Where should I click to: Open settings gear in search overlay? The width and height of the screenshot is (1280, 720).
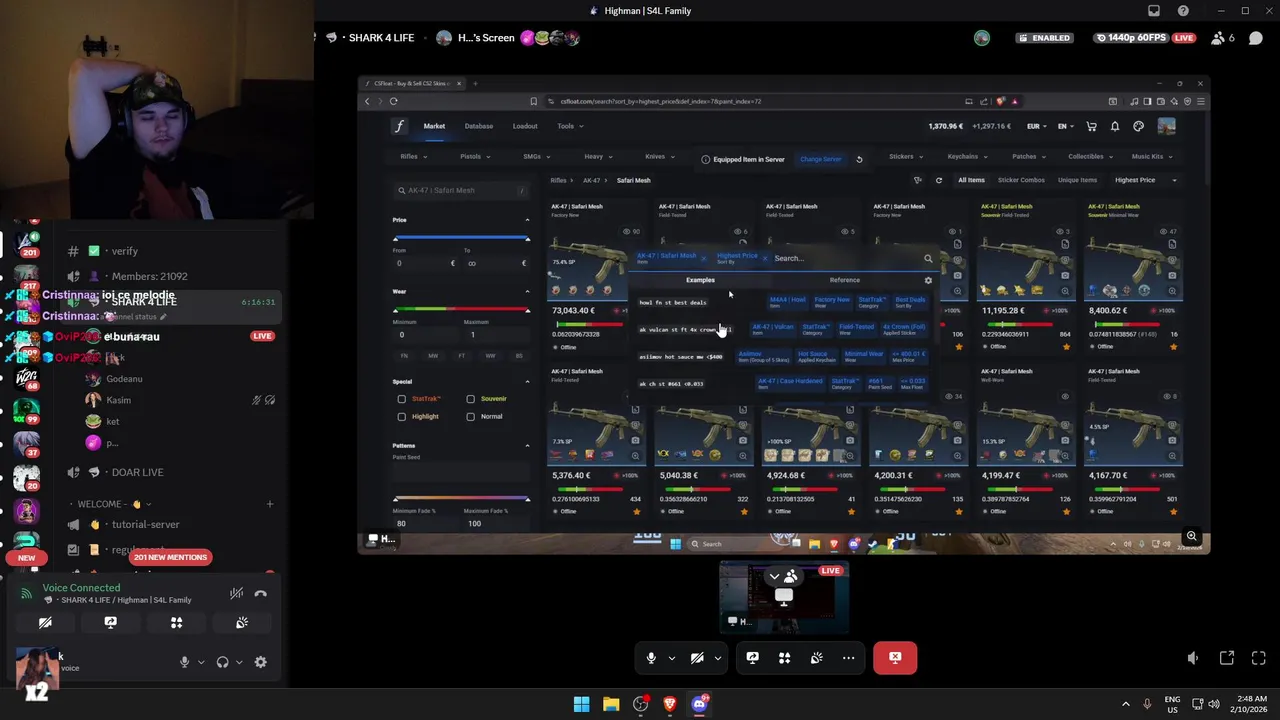click(928, 280)
